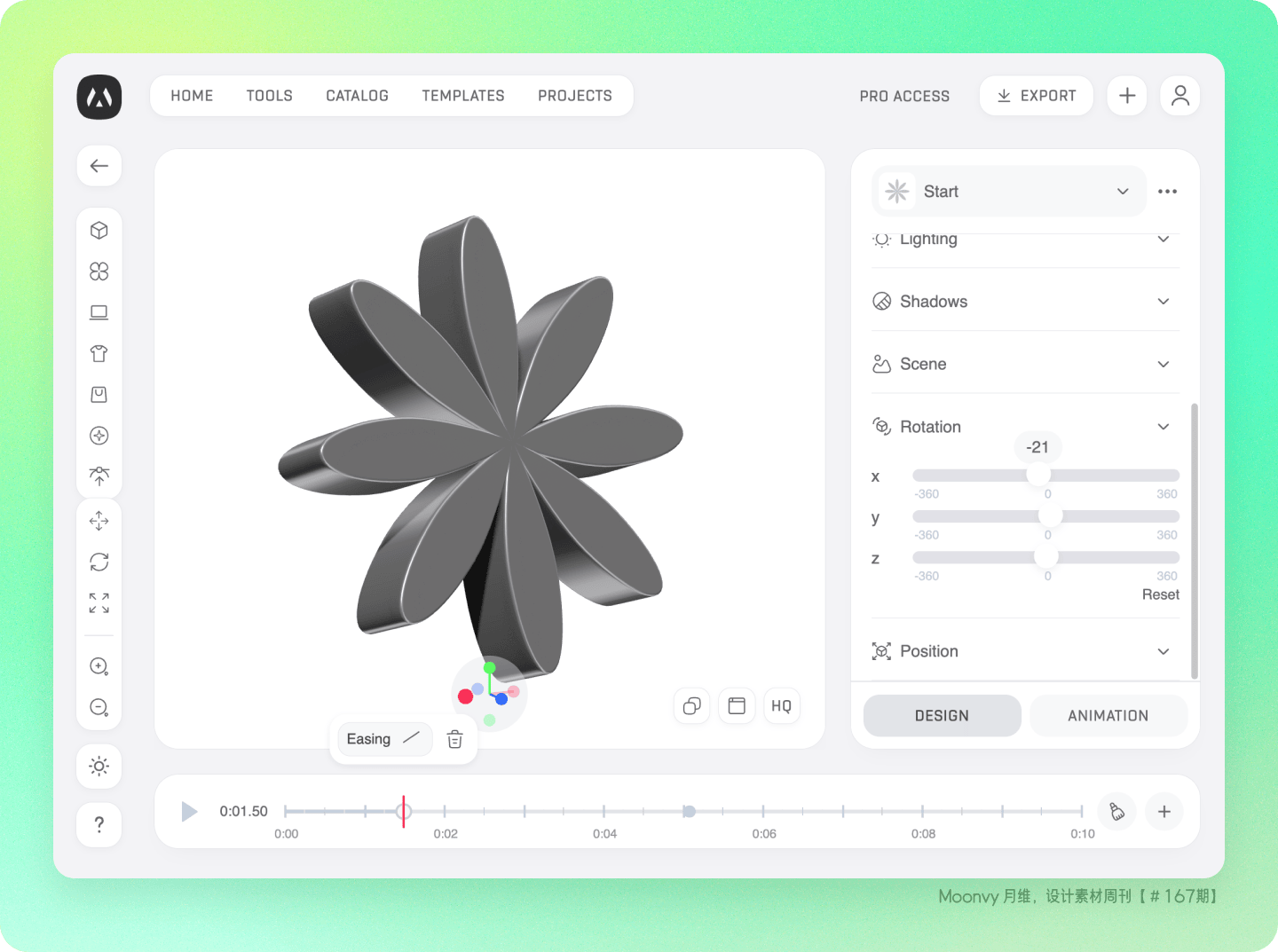Select the laptop device icon

coord(99,312)
